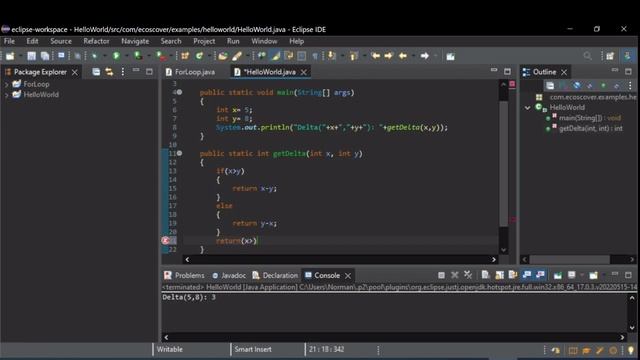Toggle Mark Occurrences in toolbar
Viewport: 640px width, 360px height.
(276, 56)
